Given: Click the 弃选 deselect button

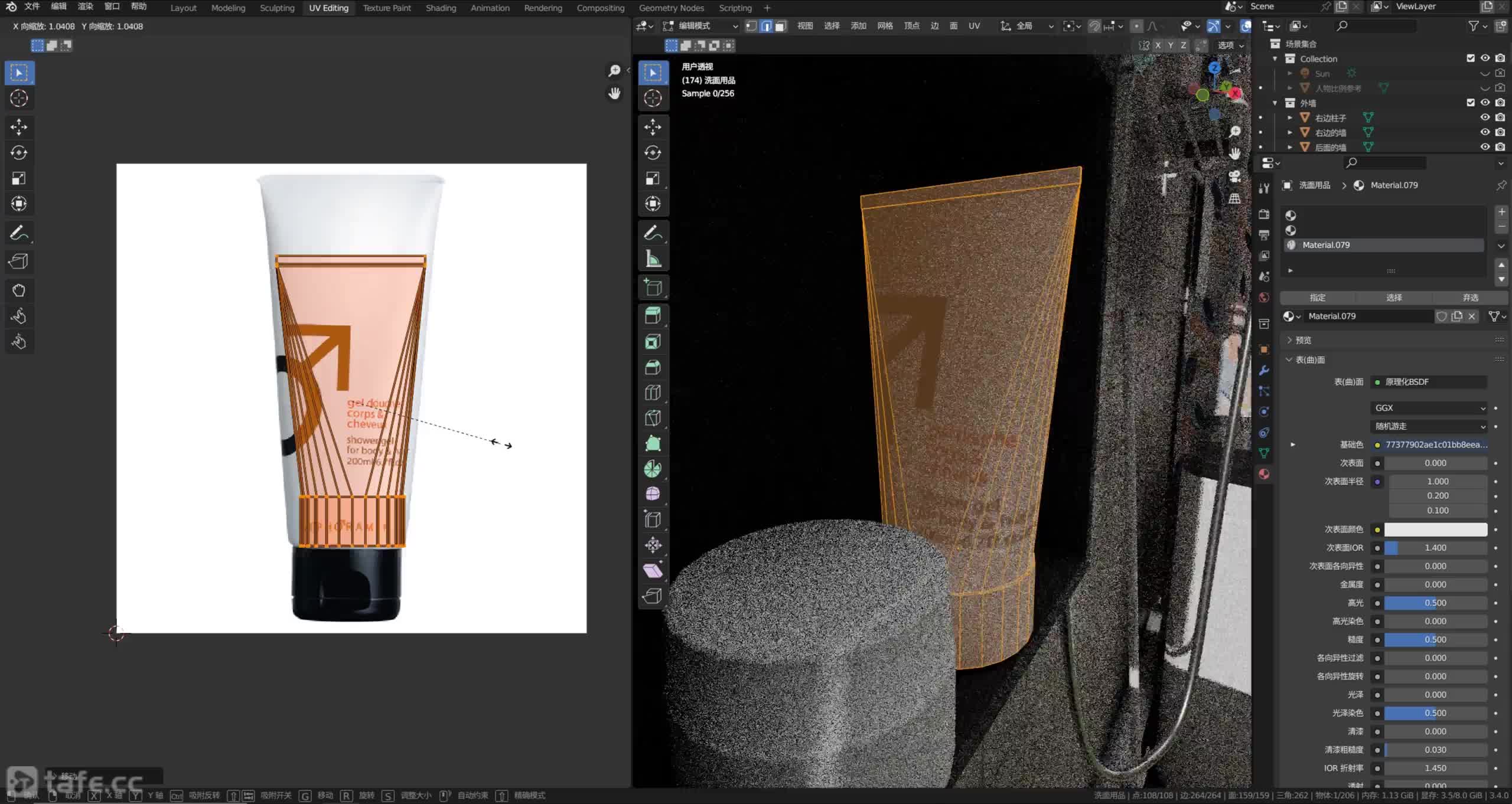Looking at the screenshot, I should click(x=1470, y=298).
